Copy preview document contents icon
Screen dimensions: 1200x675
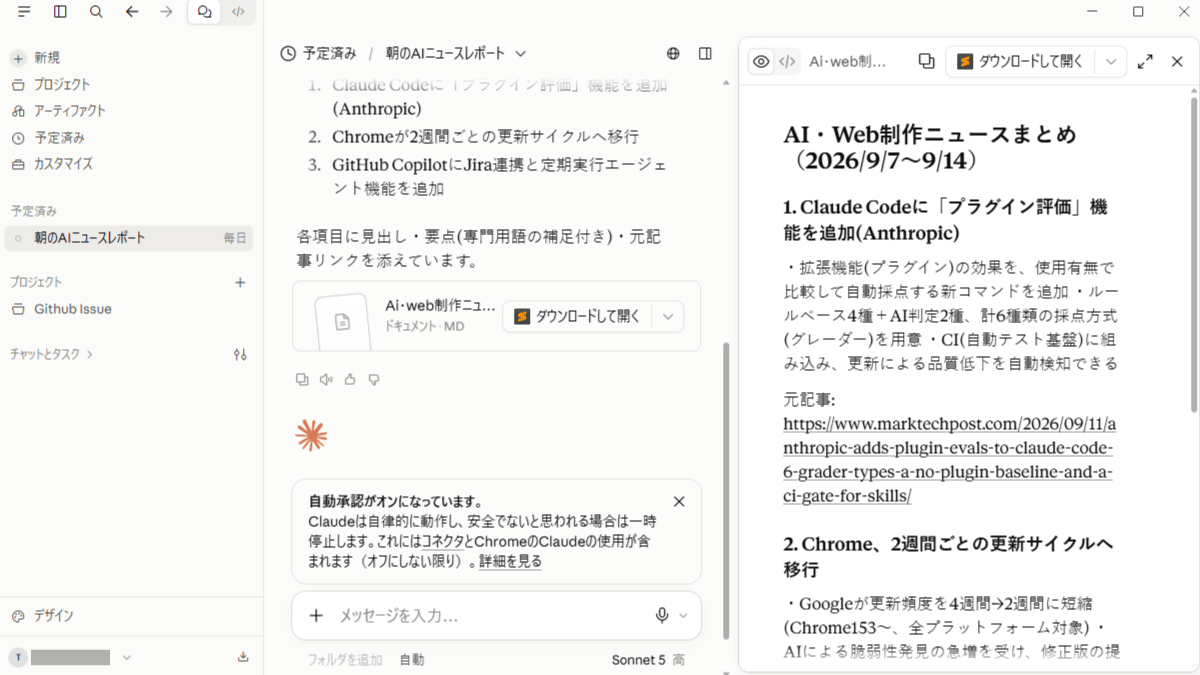[x=926, y=61]
